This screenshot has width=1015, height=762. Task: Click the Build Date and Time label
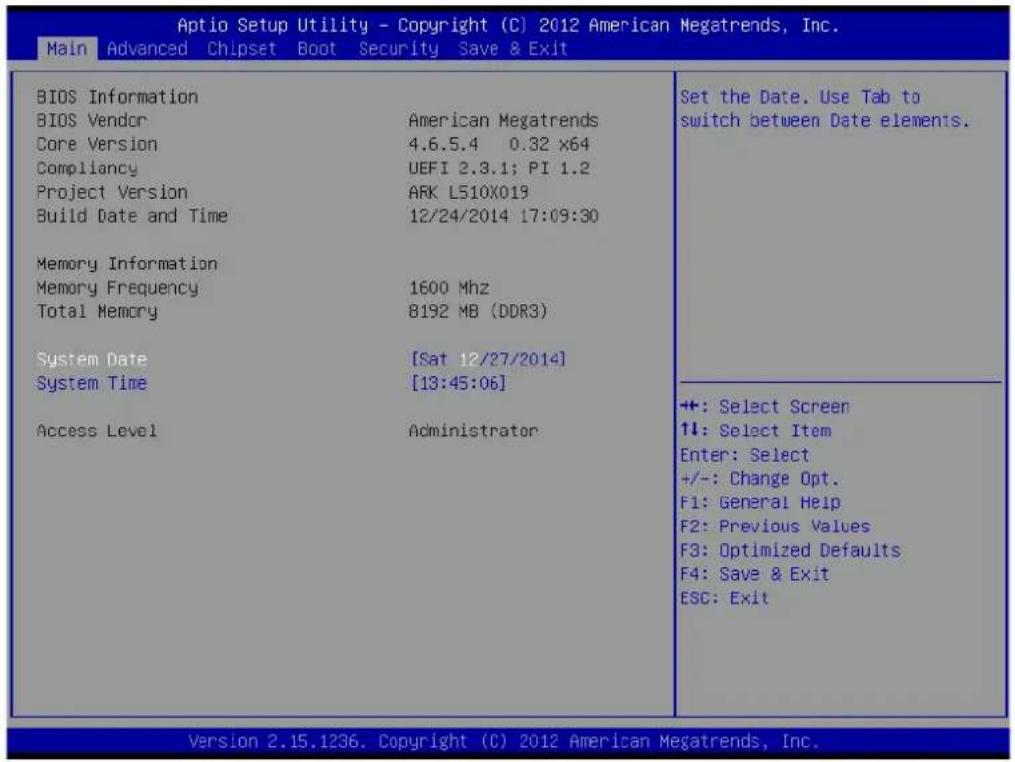(132, 216)
